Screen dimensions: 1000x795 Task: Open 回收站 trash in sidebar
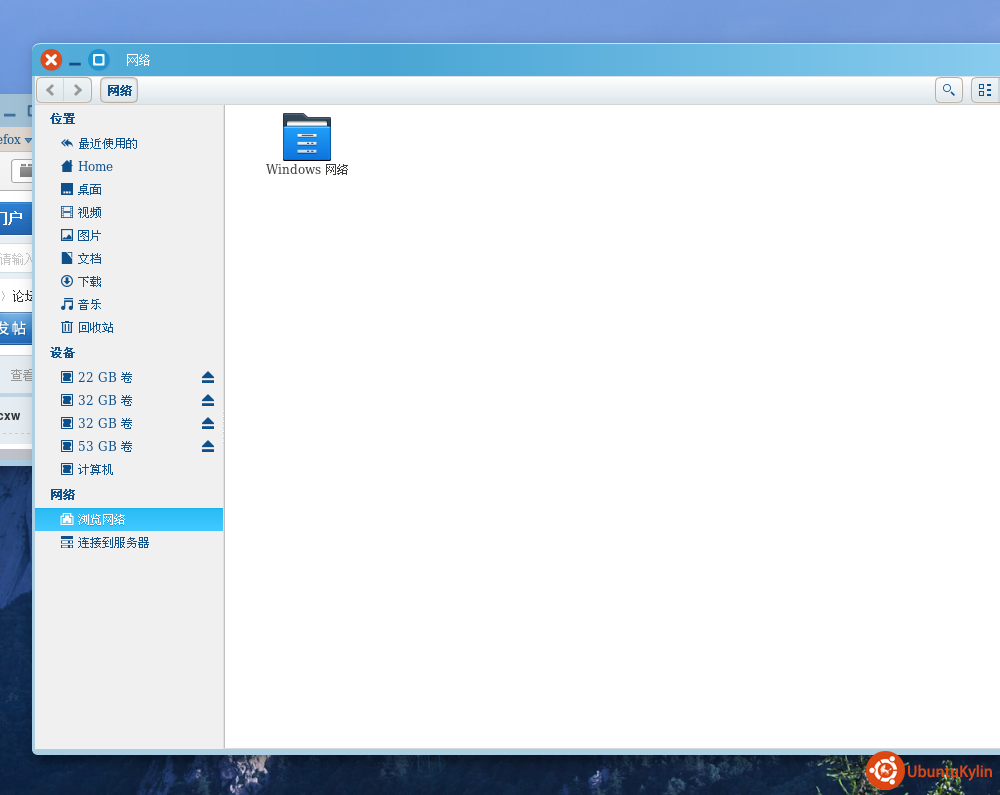pyautogui.click(x=95, y=328)
